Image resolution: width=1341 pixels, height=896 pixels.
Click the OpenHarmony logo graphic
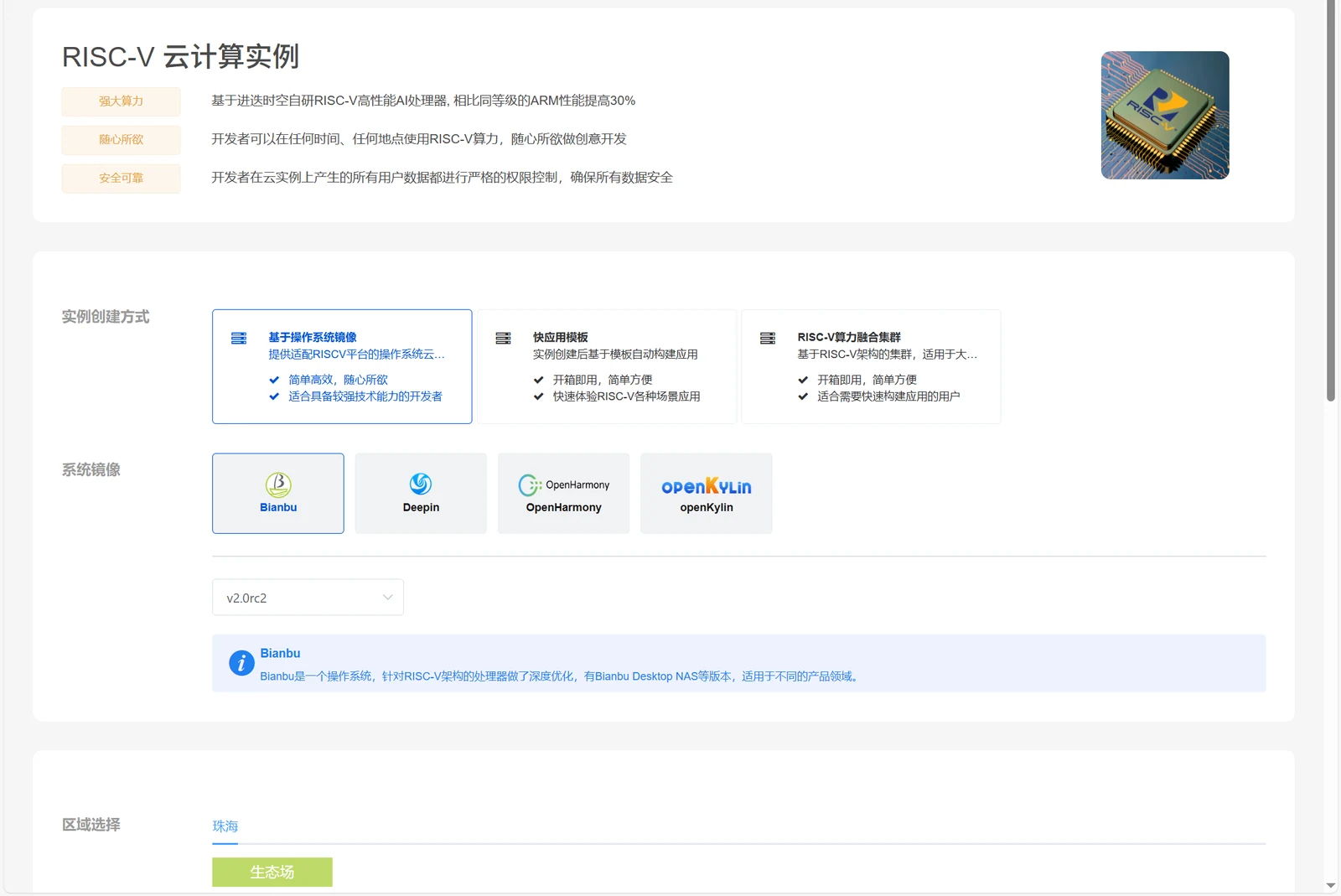pyautogui.click(x=564, y=484)
